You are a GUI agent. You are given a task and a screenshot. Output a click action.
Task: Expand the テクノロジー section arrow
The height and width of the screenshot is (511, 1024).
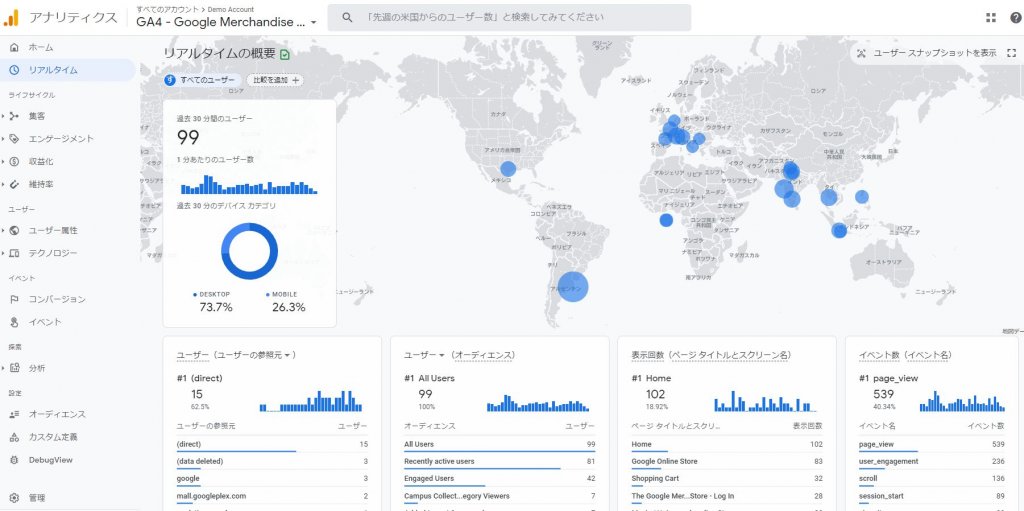tap(3, 253)
